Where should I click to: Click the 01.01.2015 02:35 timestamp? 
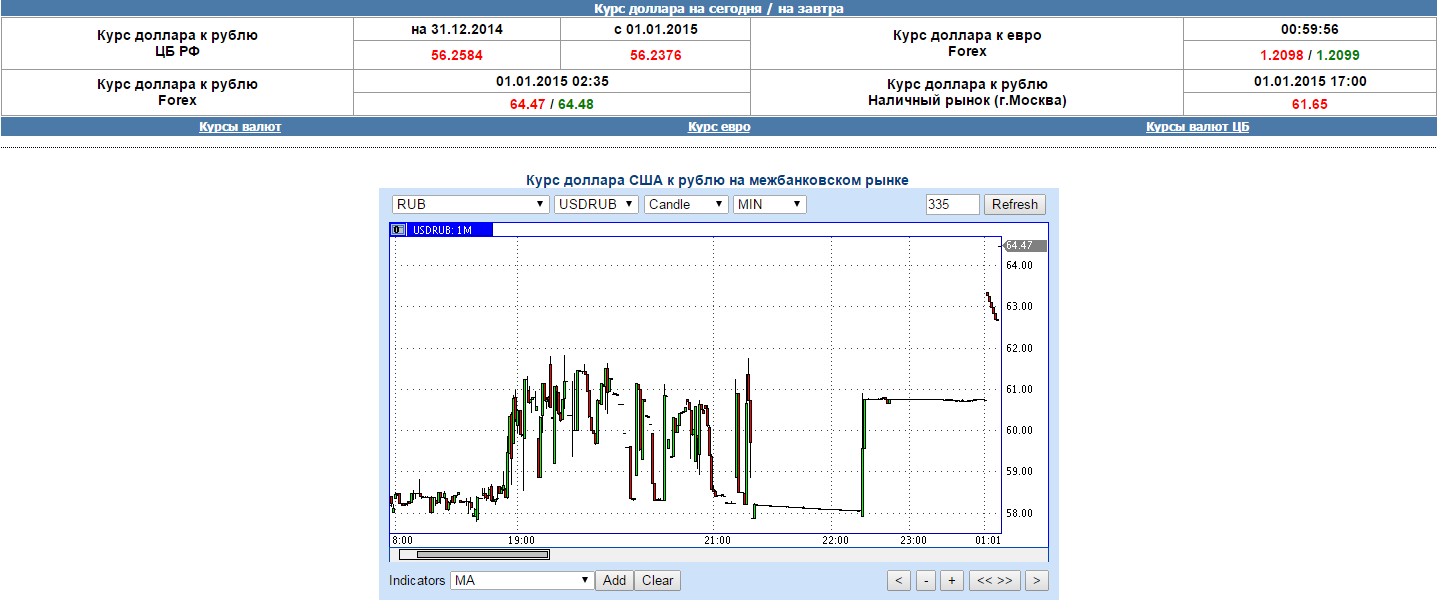tap(552, 81)
